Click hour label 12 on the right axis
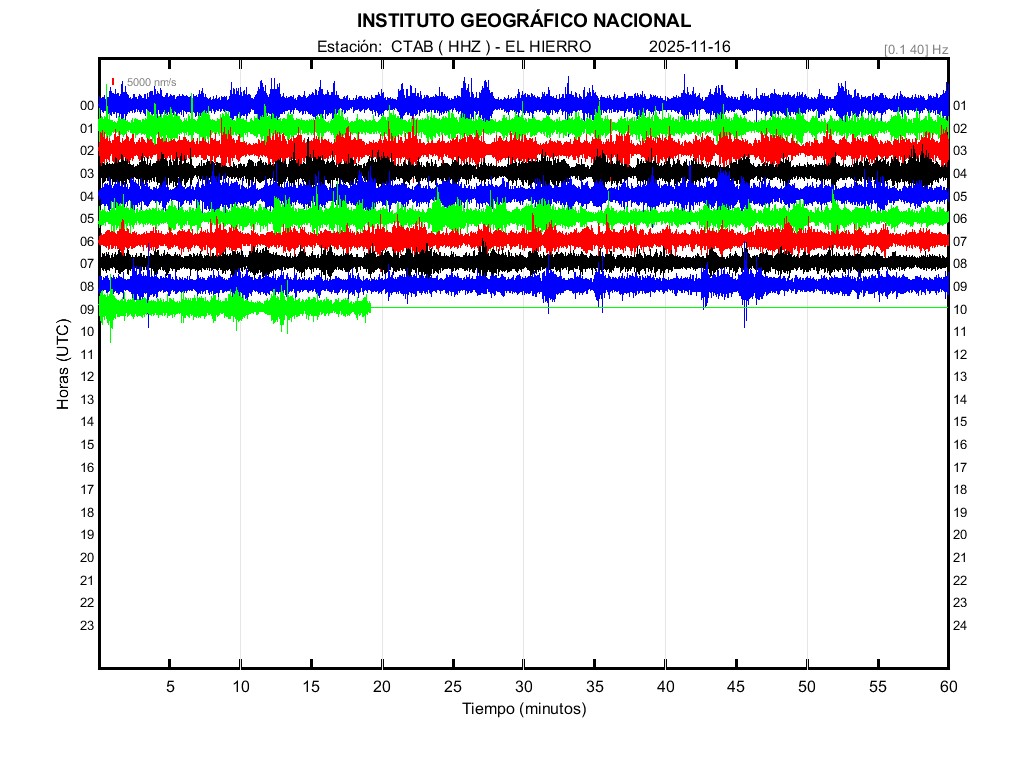Viewport: 1024px width, 768px height. (960, 355)
